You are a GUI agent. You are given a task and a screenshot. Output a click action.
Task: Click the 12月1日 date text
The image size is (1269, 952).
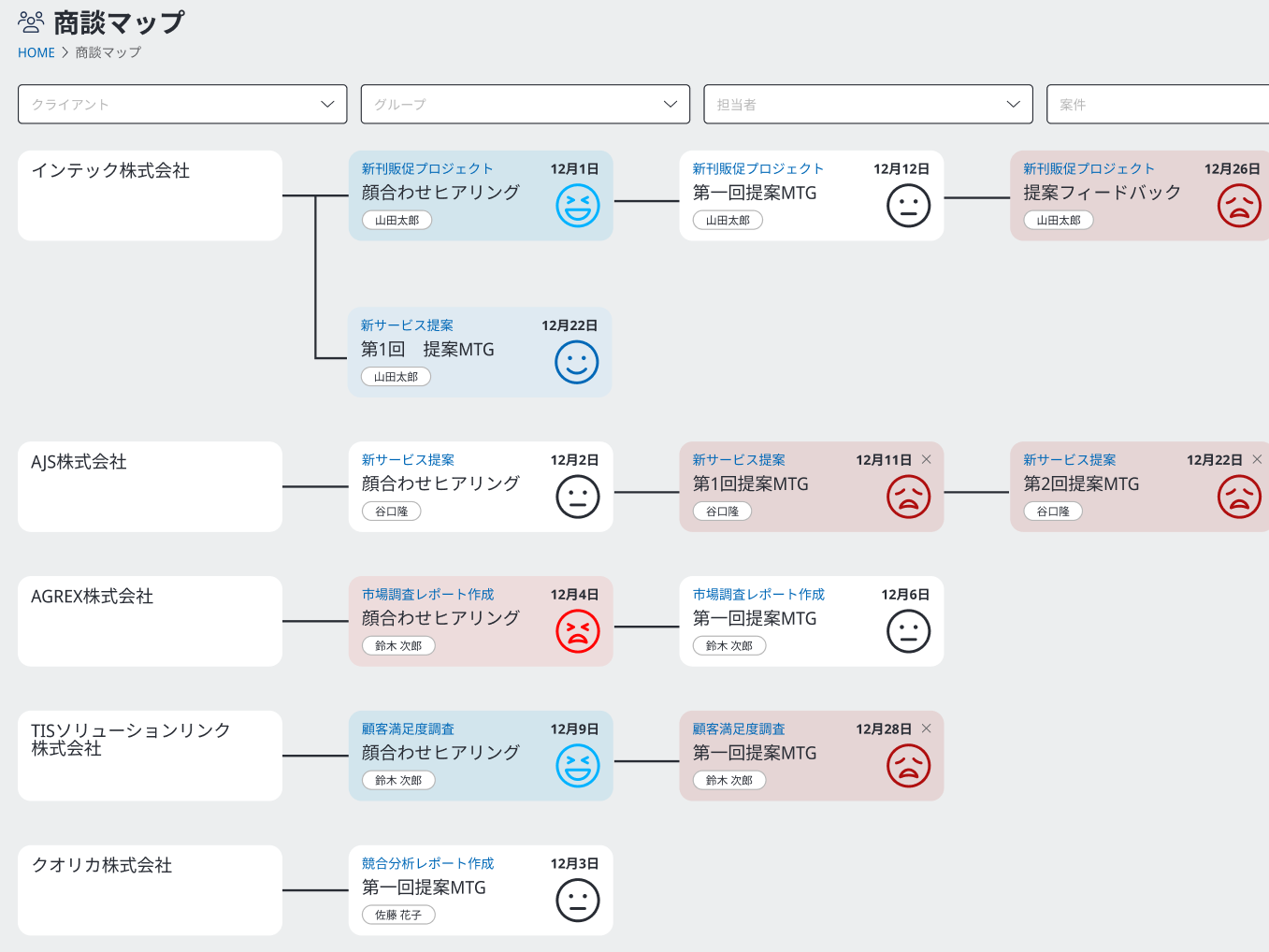point(574,169)
